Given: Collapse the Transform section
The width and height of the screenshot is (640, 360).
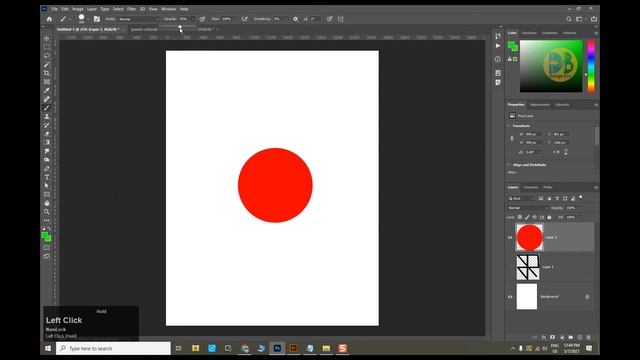Looking at the screenshot, I should point(509,126).
